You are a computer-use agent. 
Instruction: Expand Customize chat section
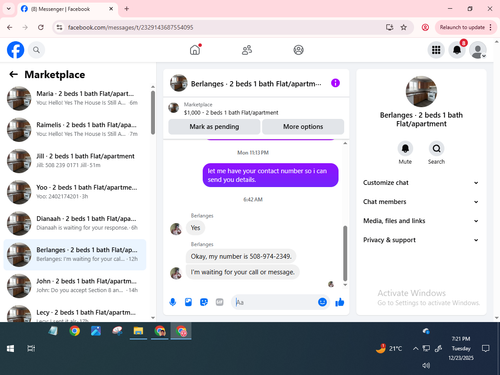[x=421, y=183]
